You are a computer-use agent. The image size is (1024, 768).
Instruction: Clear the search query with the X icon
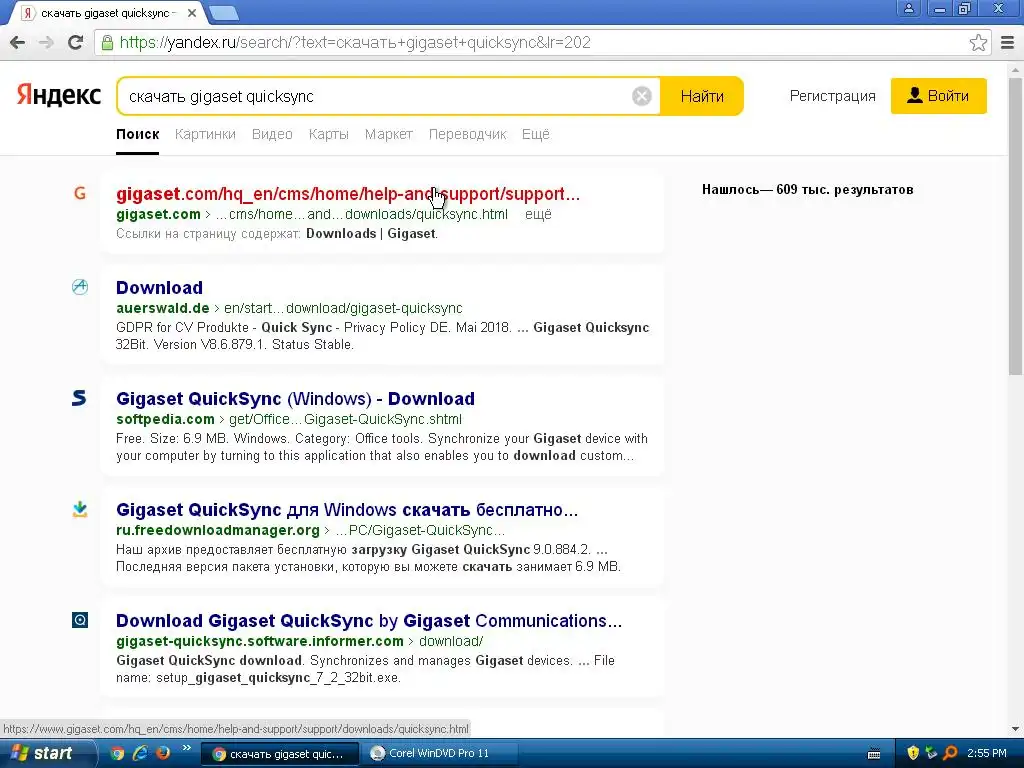coord(641,96)
